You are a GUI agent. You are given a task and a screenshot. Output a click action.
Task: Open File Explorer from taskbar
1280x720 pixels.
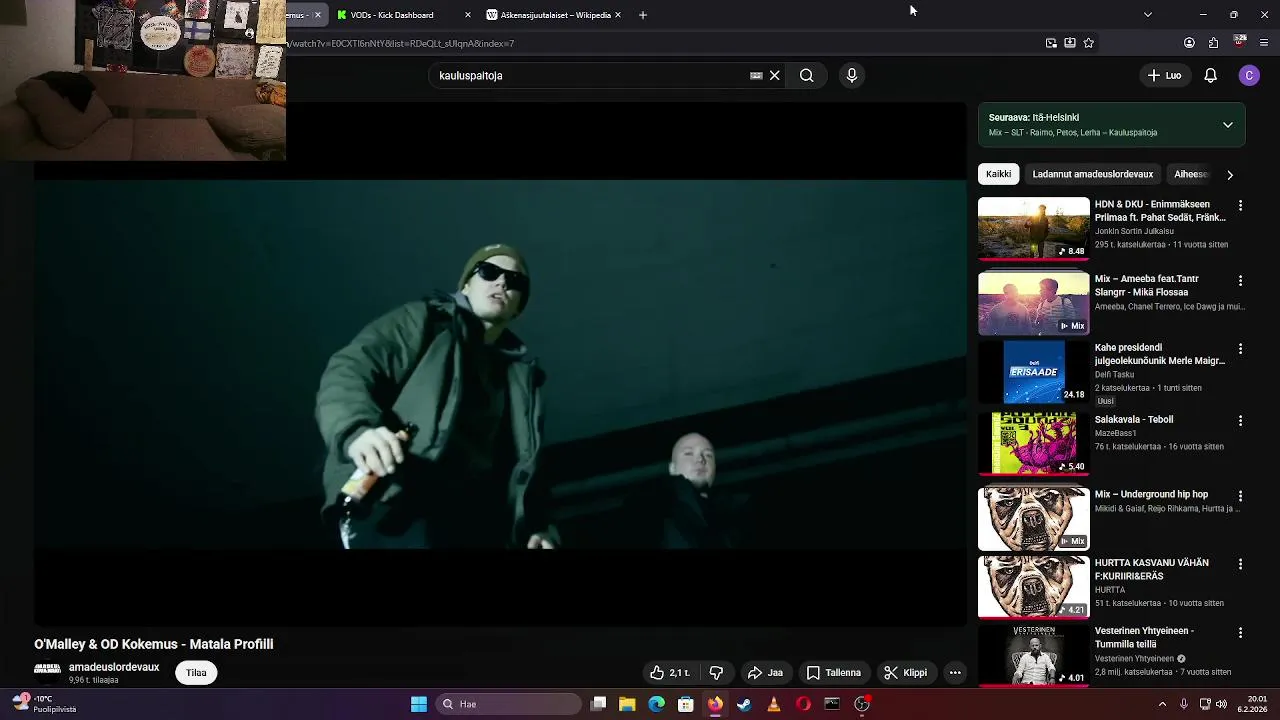click(627, 704)
